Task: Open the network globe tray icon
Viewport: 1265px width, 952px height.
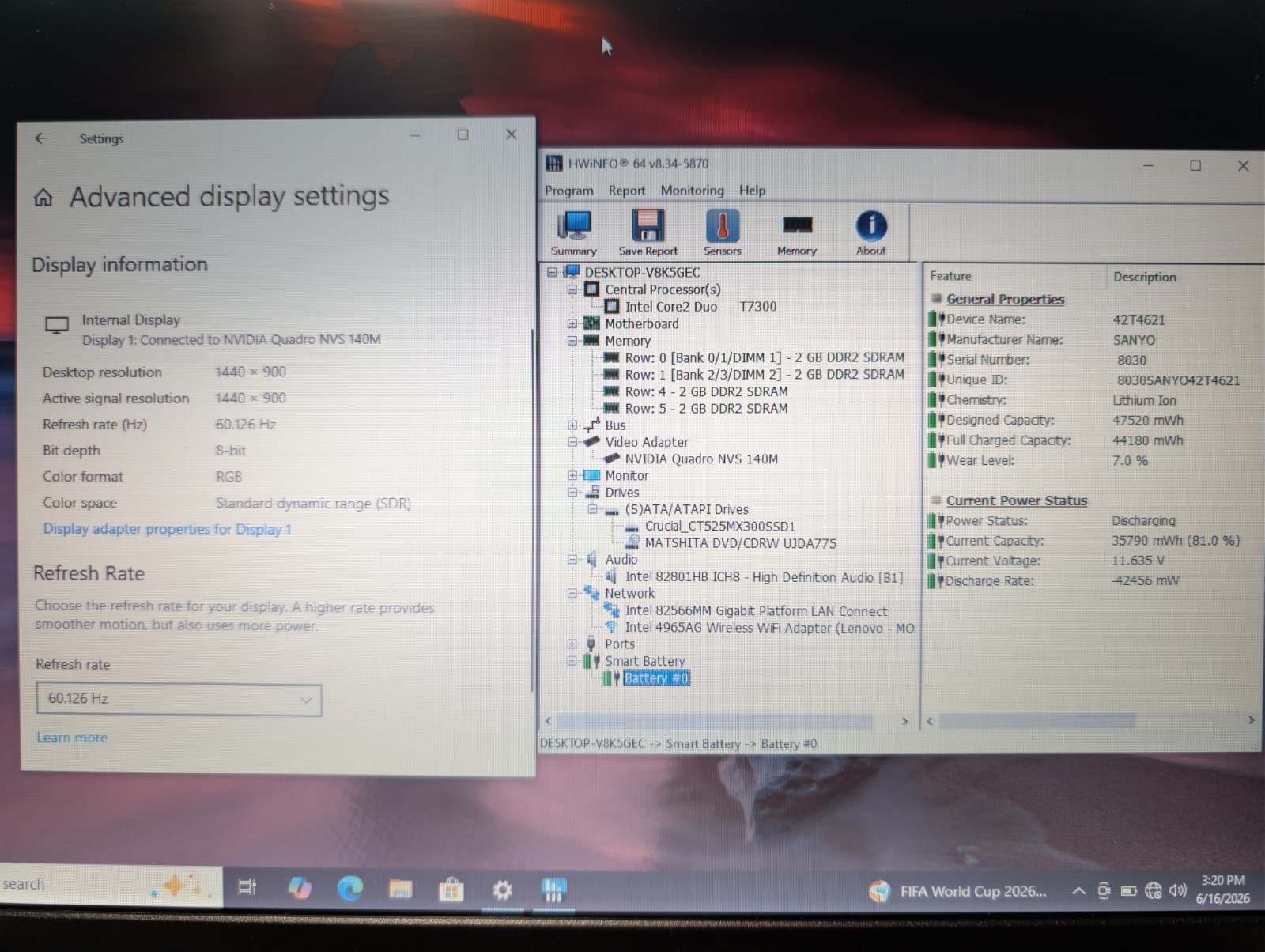Action: pyautogui.click(x=1154, y=891)
